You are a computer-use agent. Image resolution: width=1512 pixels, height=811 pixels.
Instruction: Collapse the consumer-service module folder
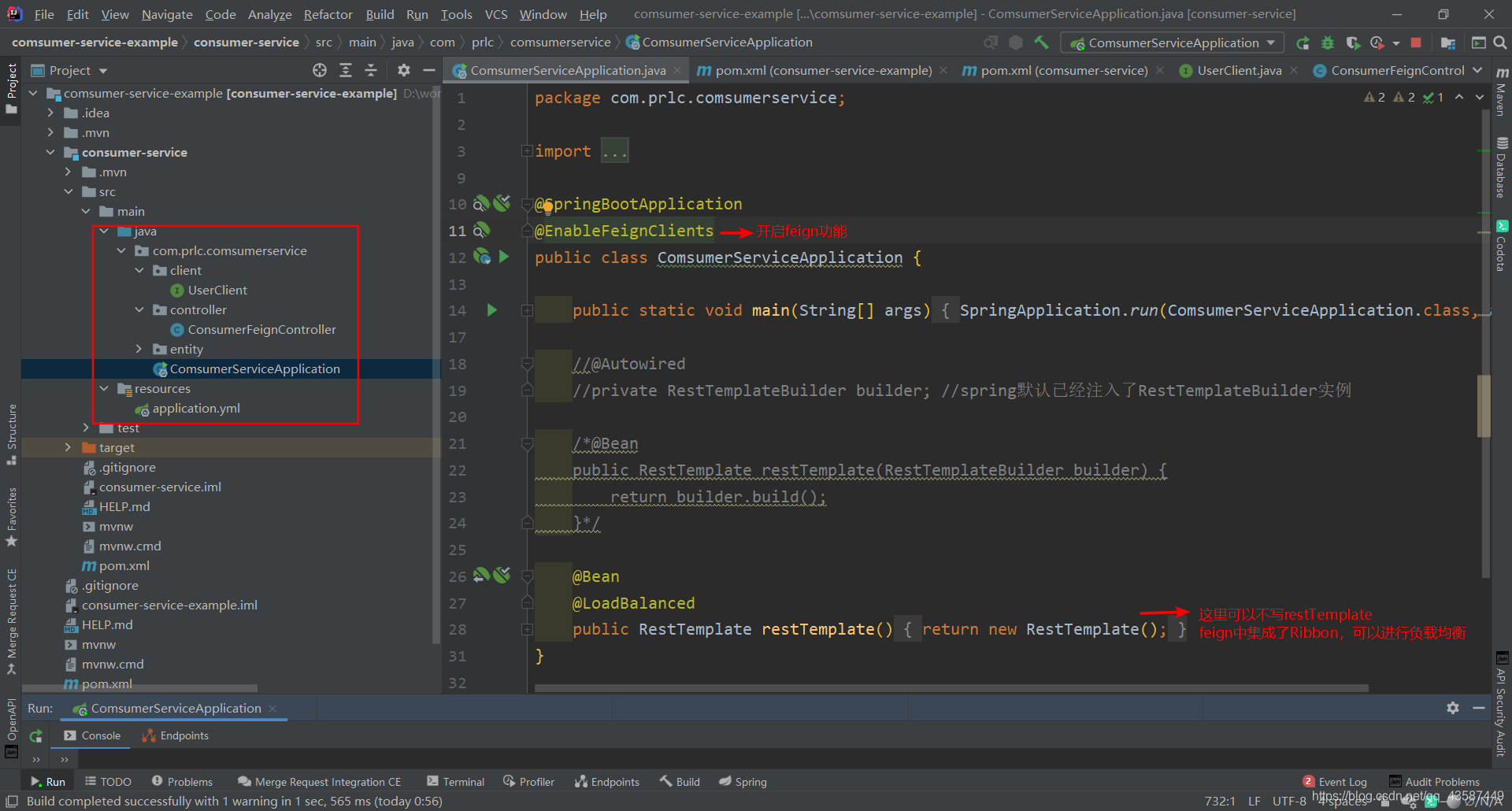tap(50, 152)
